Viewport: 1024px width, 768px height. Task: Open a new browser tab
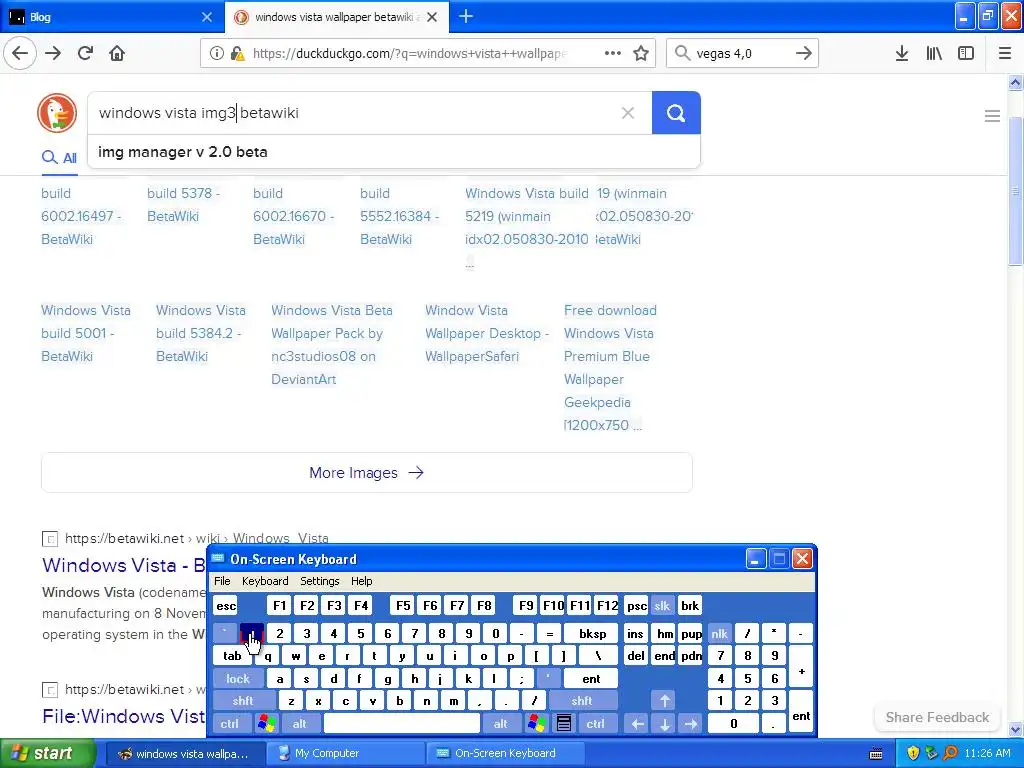coord(466,16)
